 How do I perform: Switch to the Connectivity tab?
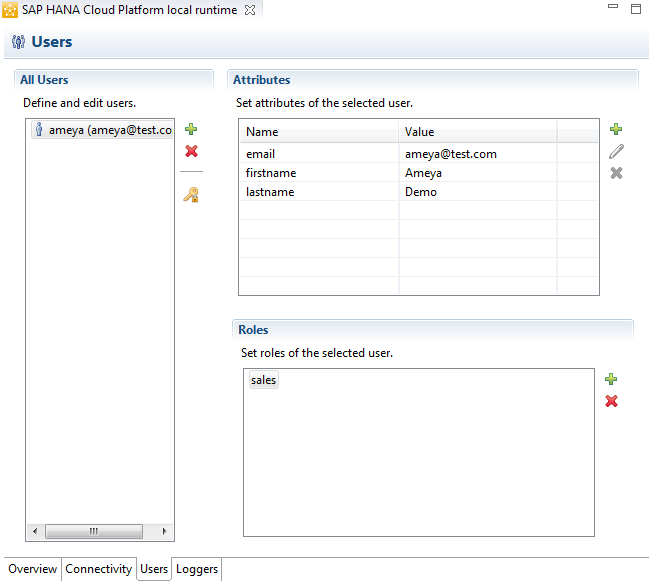(x=99, y=569)
